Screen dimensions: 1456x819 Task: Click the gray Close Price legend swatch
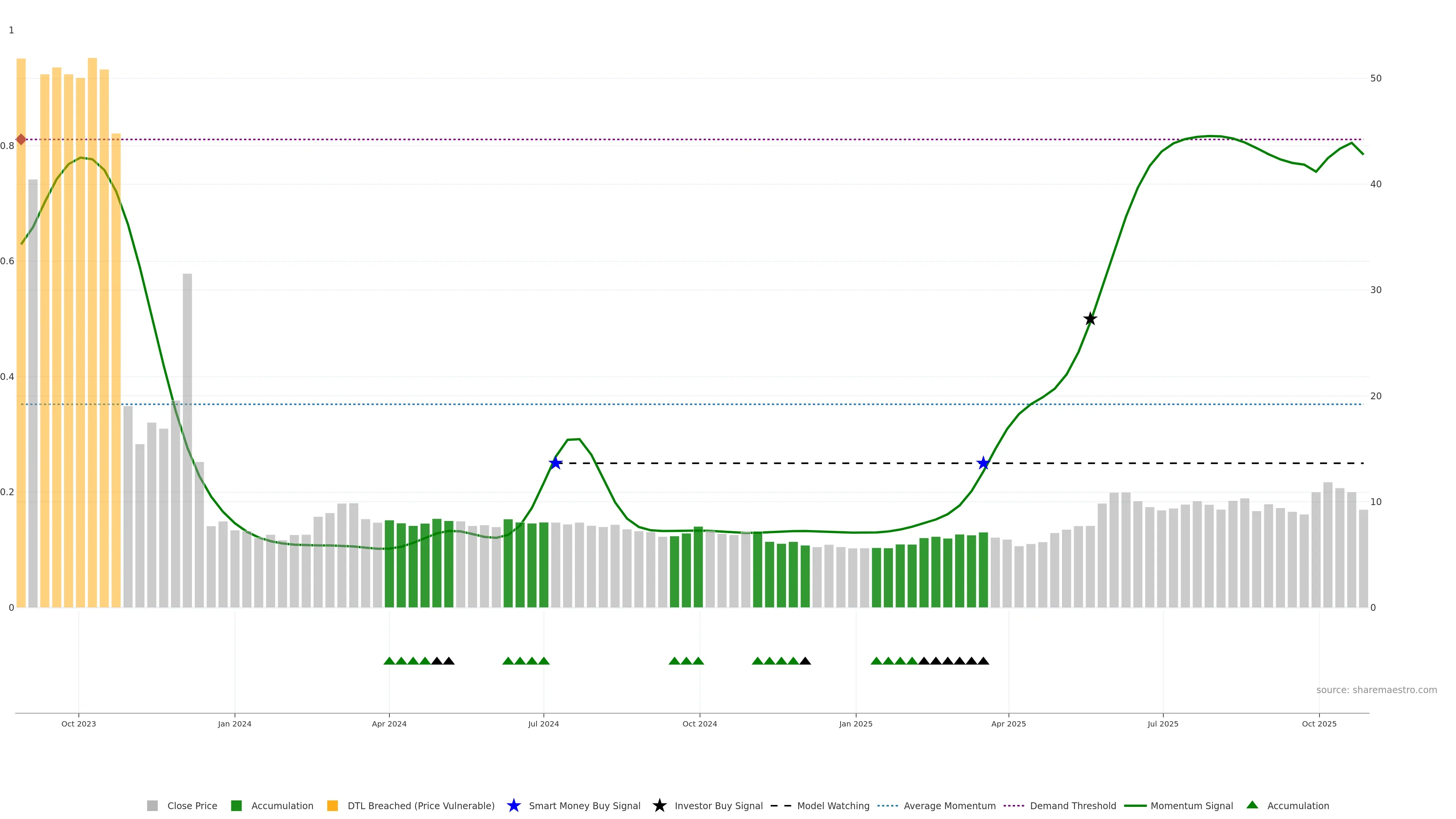152,805
